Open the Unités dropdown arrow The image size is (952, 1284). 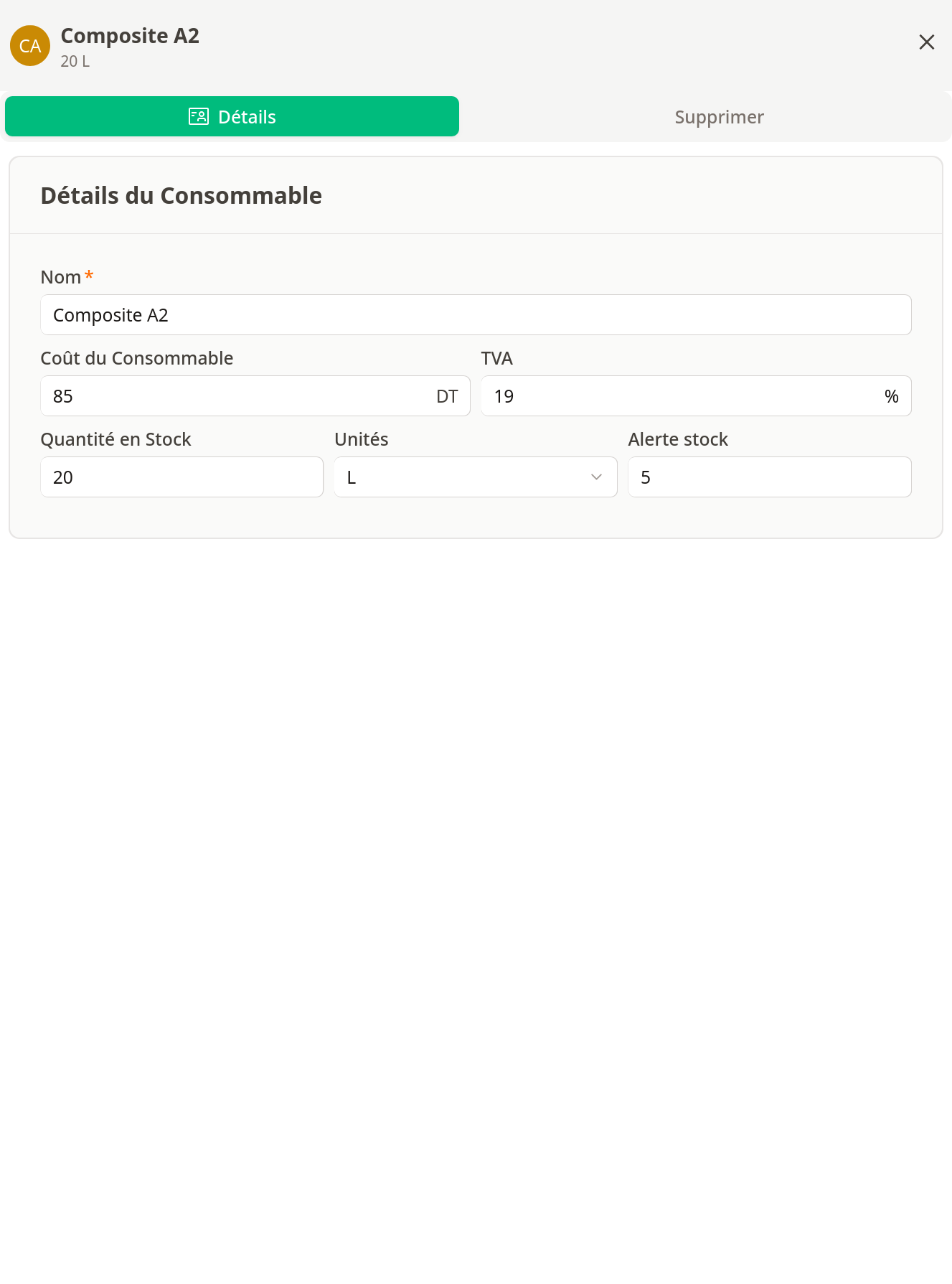[x=596, y=477]
